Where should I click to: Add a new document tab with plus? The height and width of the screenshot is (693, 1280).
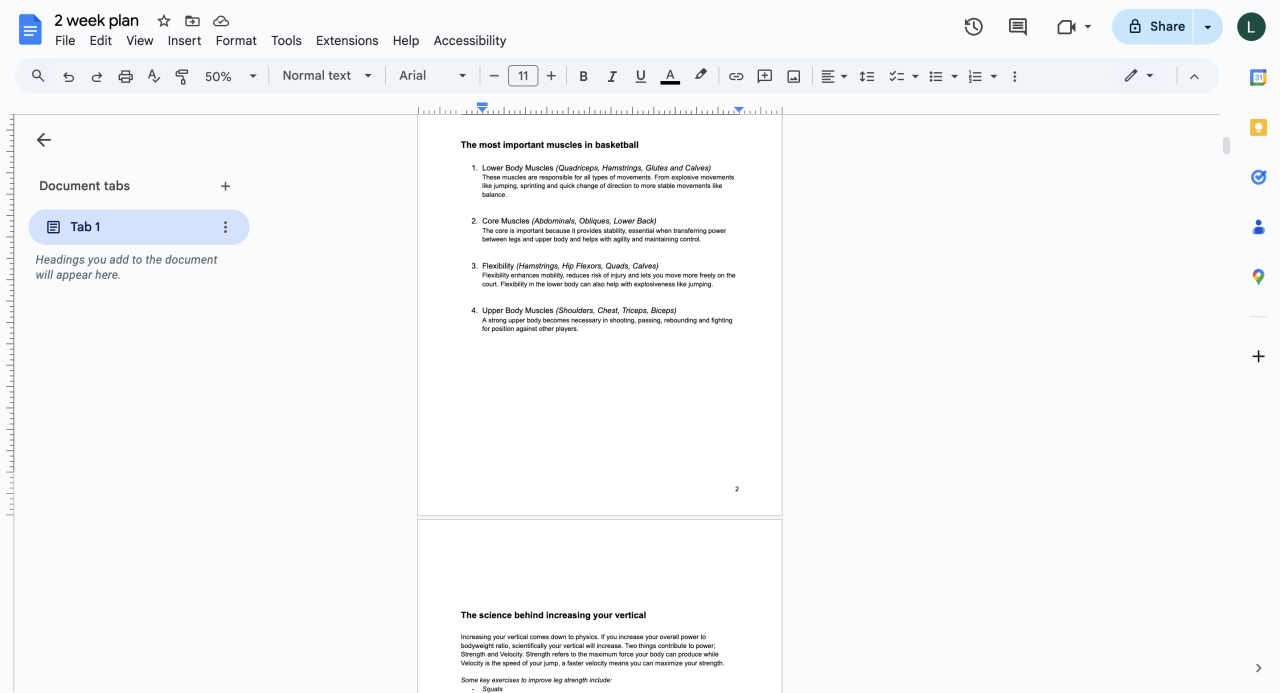225,186
